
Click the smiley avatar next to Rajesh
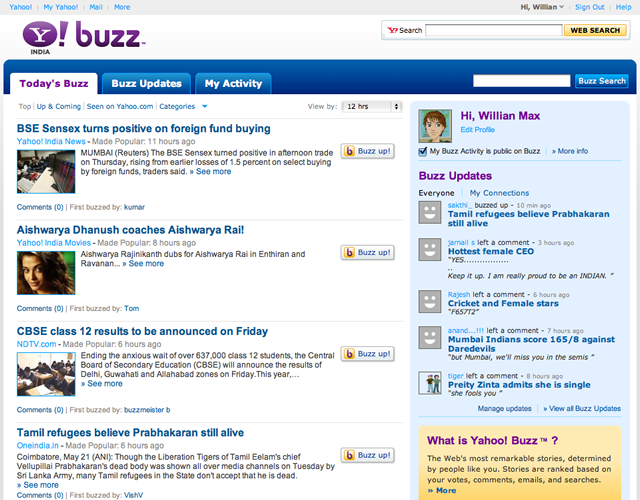(x=430, y=301)
